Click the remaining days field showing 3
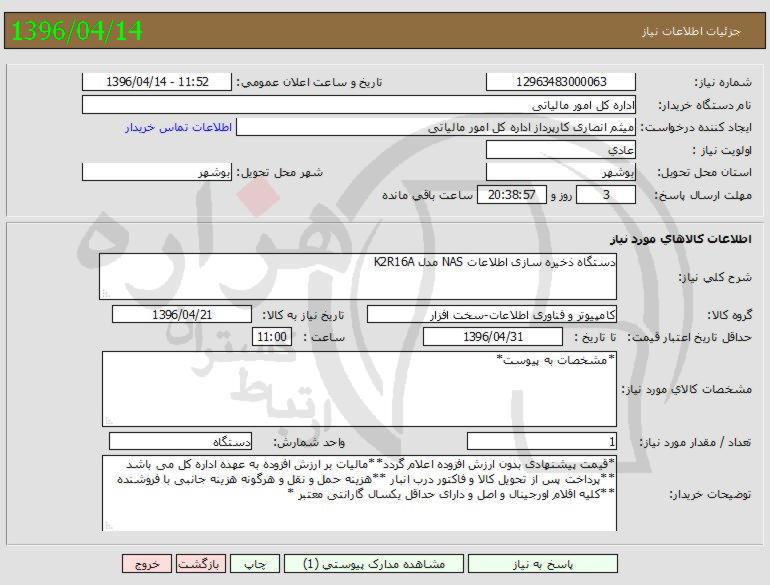This screenshot has height=585, width=770. [605, 195]
